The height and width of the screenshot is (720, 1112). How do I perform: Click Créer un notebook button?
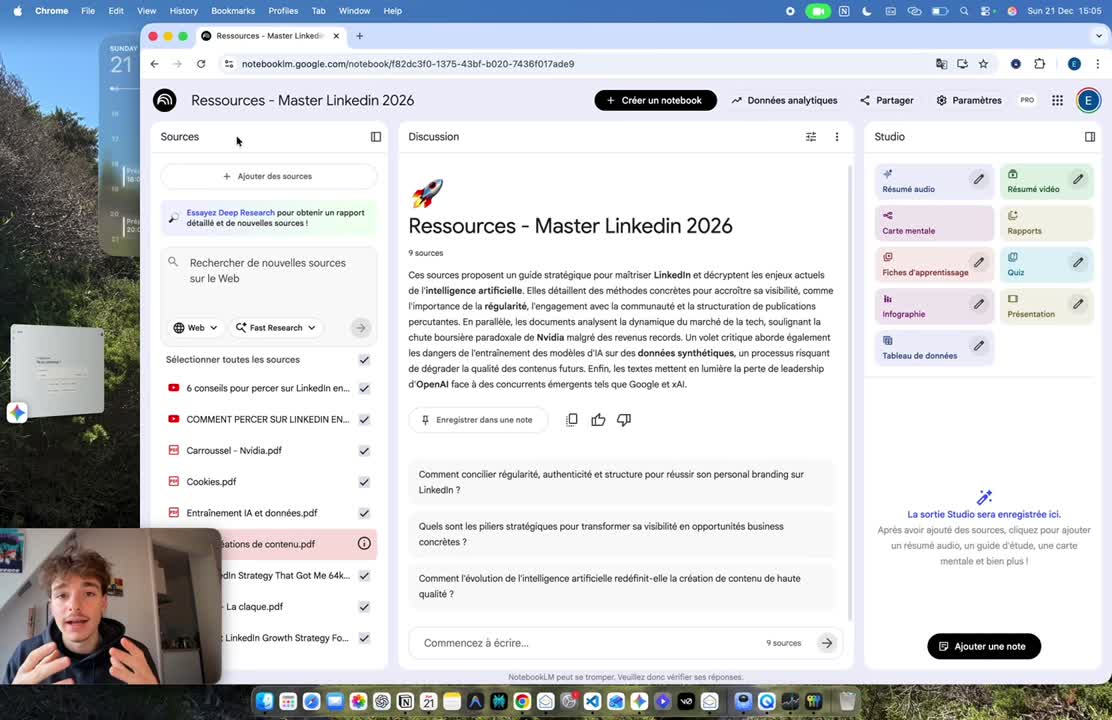pos(655,101)
